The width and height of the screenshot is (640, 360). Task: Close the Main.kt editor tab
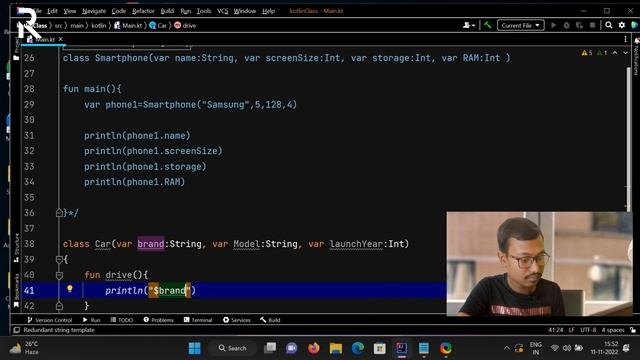pyautogui.click(x=60, y=39)
